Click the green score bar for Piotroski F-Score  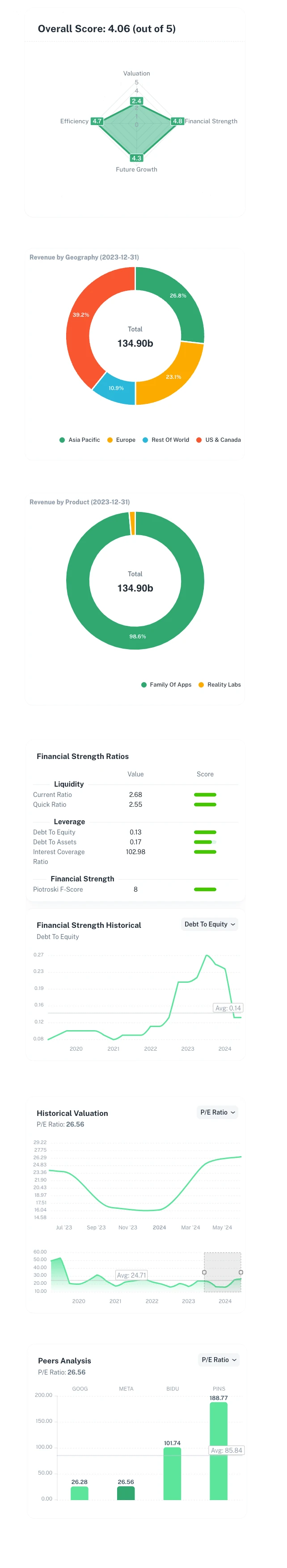pos(205,889)
